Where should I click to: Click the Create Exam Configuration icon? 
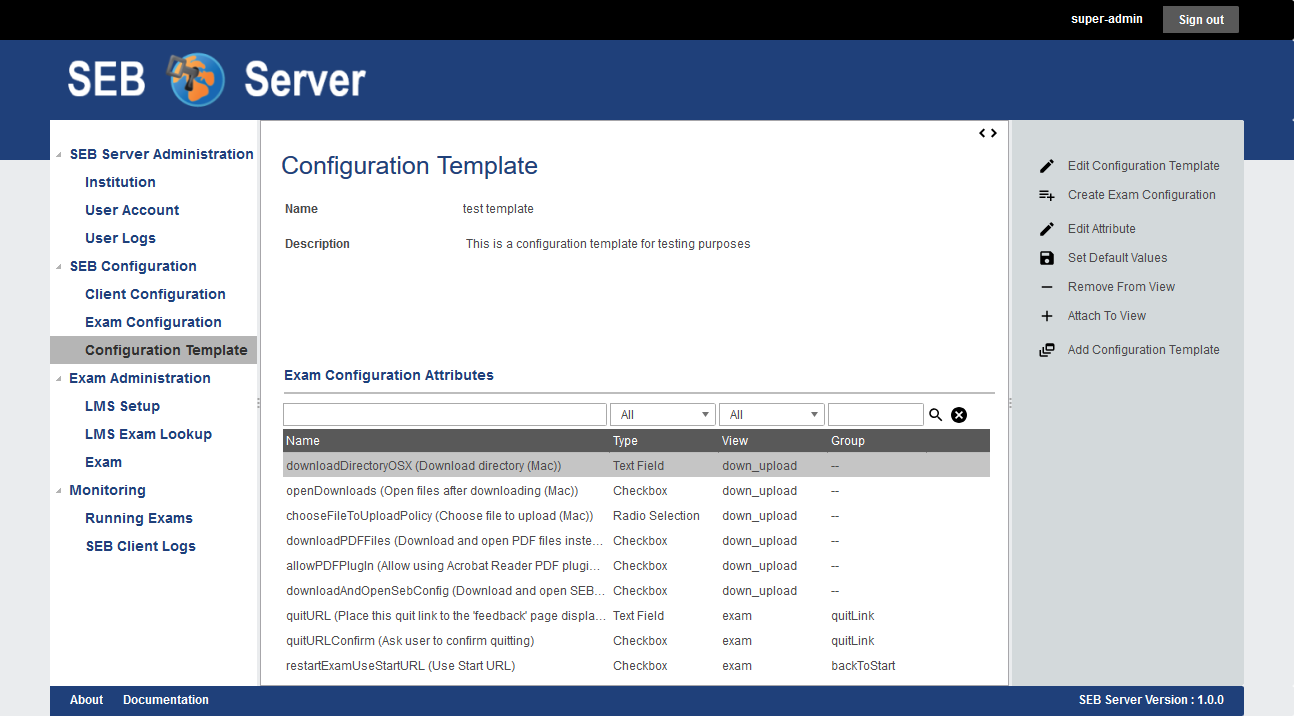click(x=1047, y=195)
